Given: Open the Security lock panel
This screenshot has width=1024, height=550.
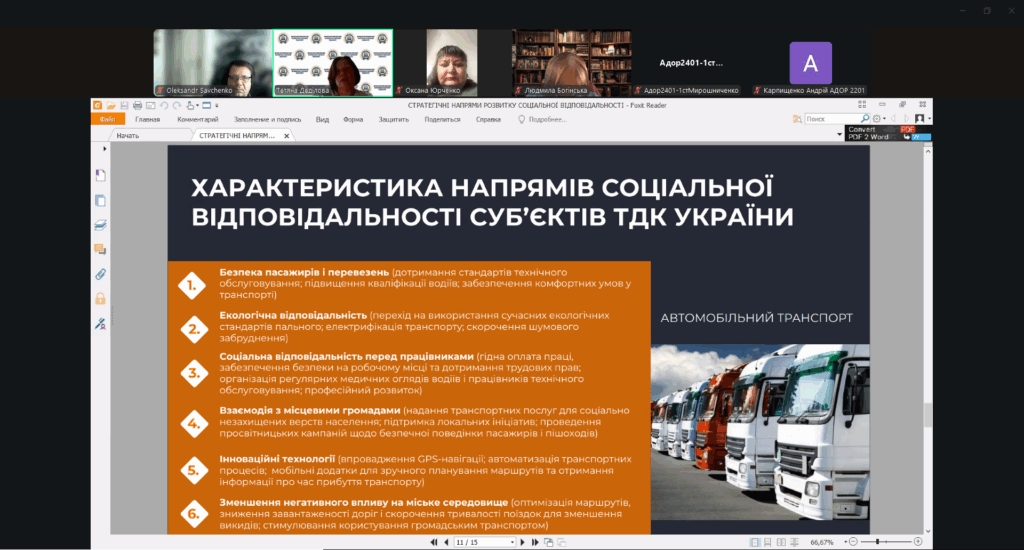Looking at the screenshot, I should click(x=100, y=298).
